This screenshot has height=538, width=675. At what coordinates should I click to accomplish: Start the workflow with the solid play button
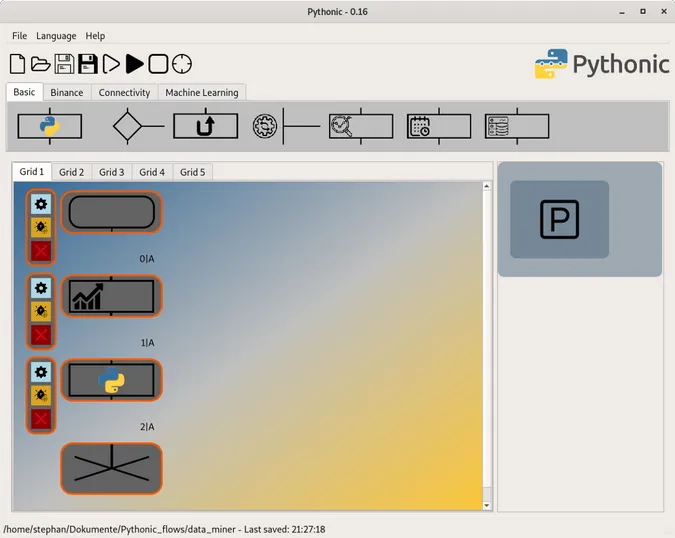tap(134, 64)
